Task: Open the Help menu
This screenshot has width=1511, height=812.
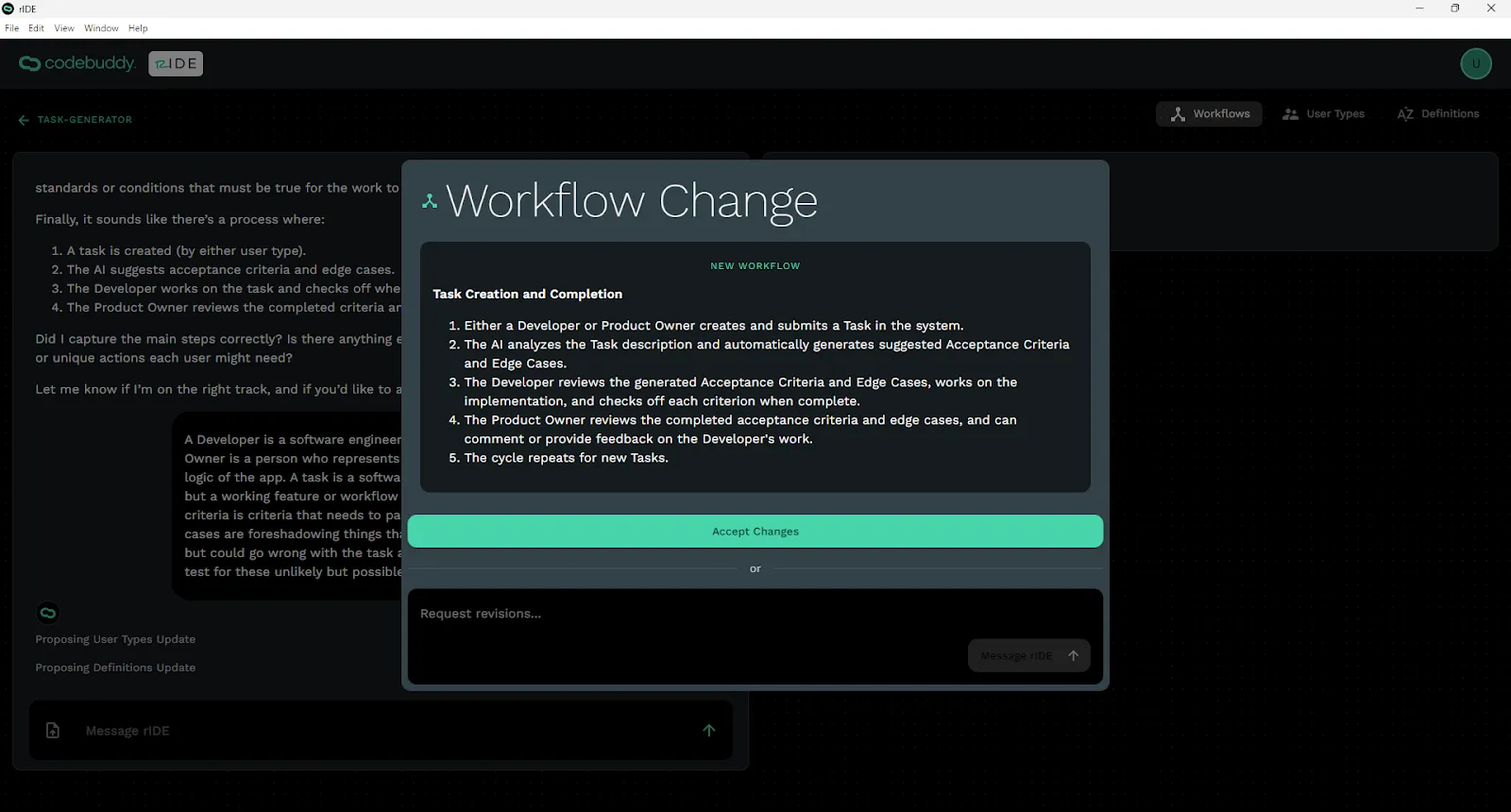Action: click(138, 28)
